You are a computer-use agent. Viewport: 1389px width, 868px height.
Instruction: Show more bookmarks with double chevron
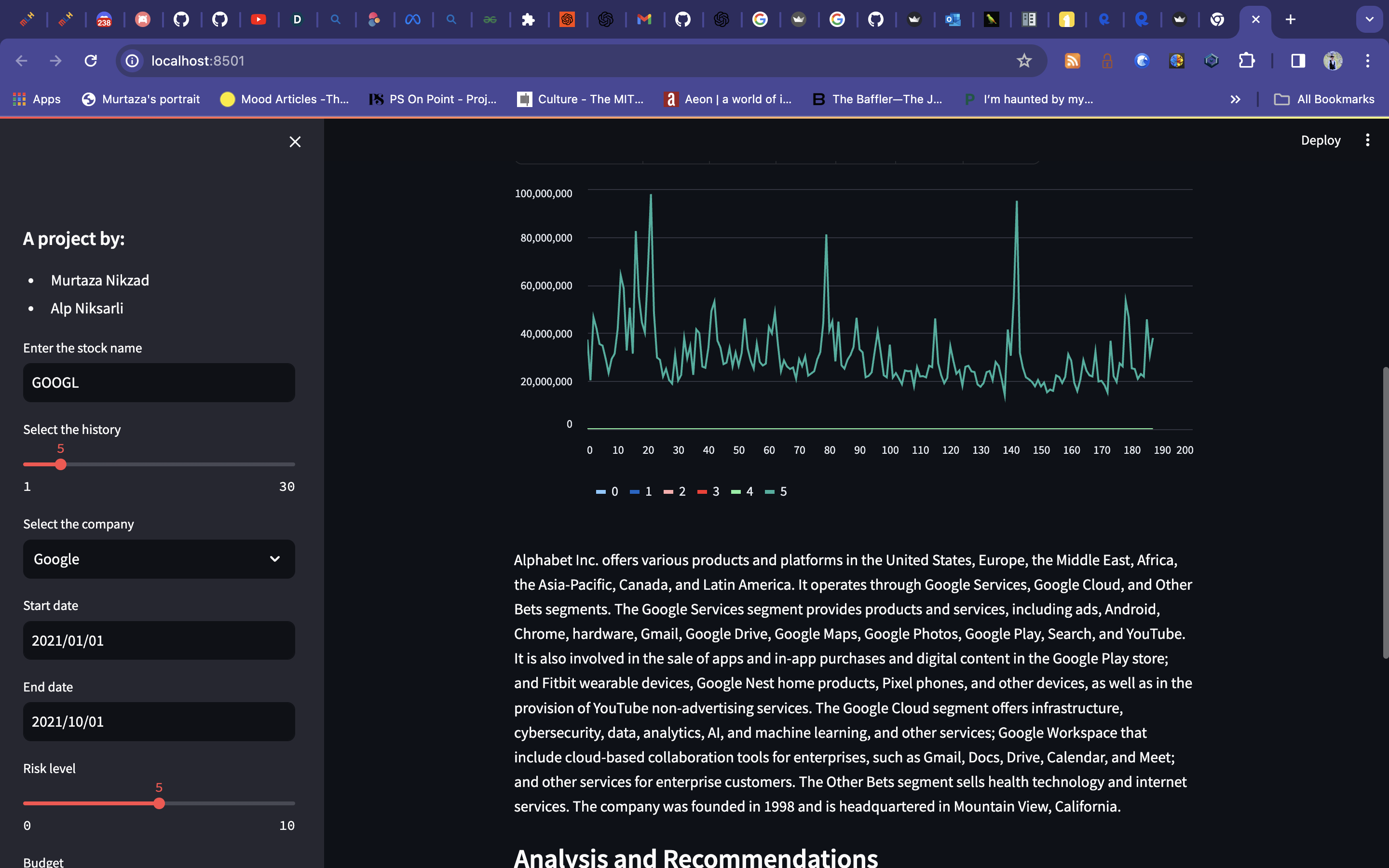click(1235, 99)
